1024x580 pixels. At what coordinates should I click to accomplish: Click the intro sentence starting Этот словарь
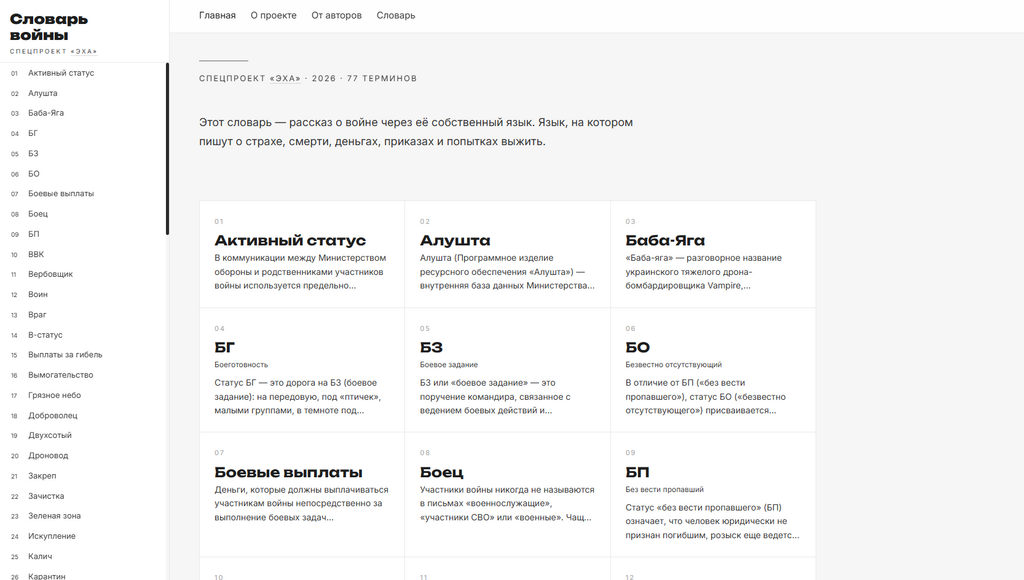coord(416,132)
